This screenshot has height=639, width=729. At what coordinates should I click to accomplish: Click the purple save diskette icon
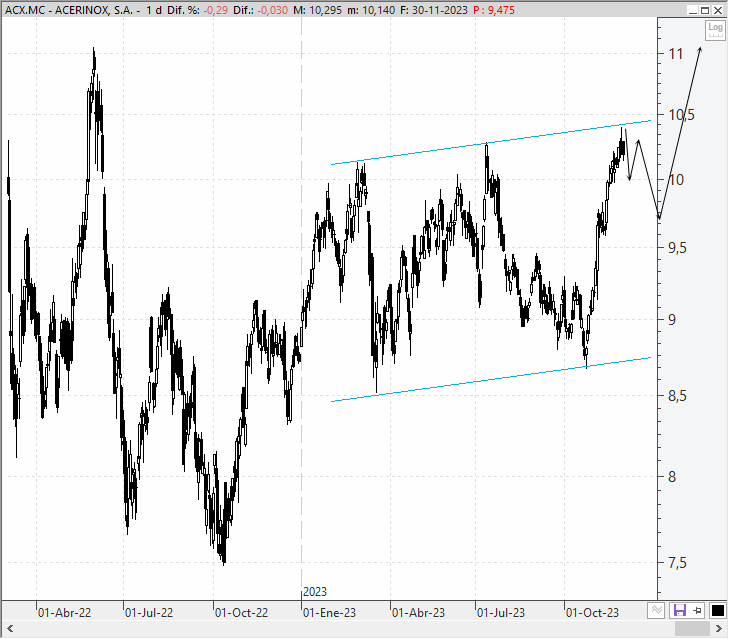[x=679, y=610]
